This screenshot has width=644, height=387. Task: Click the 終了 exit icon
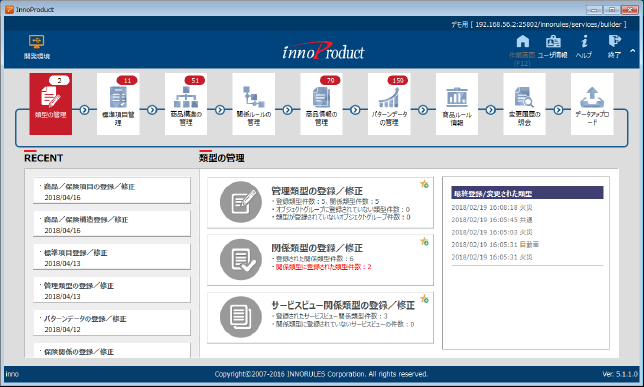614,41
